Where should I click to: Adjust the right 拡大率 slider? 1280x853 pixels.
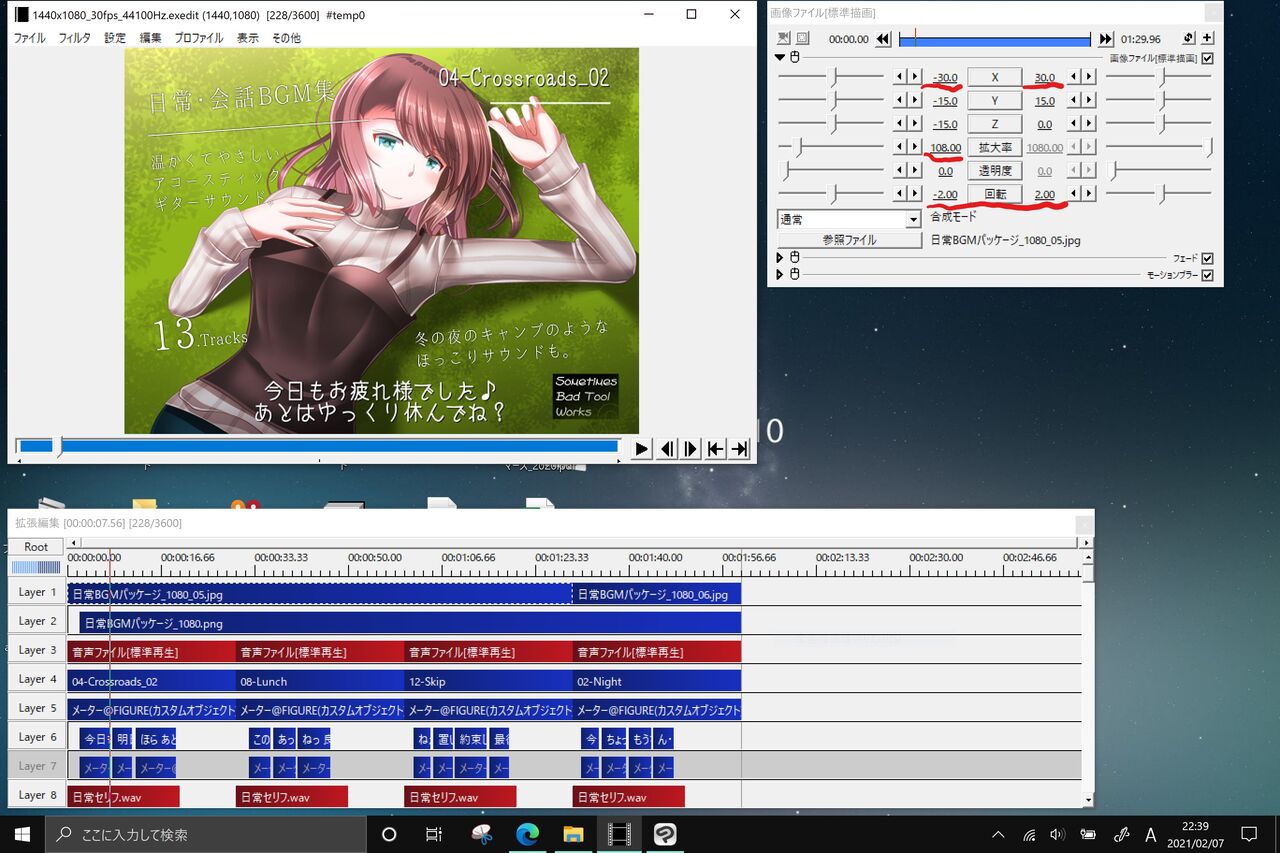pos(1159,147)
